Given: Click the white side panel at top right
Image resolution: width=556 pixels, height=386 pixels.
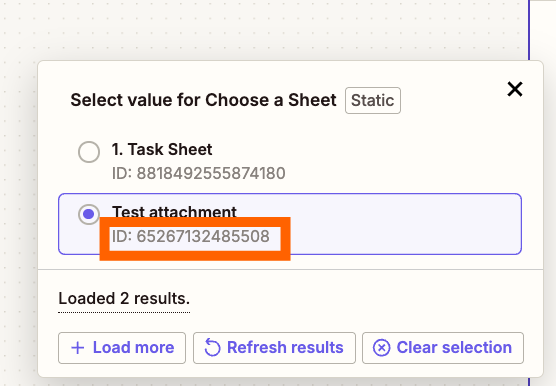Looking at the screenshot, I should point(543,28).
